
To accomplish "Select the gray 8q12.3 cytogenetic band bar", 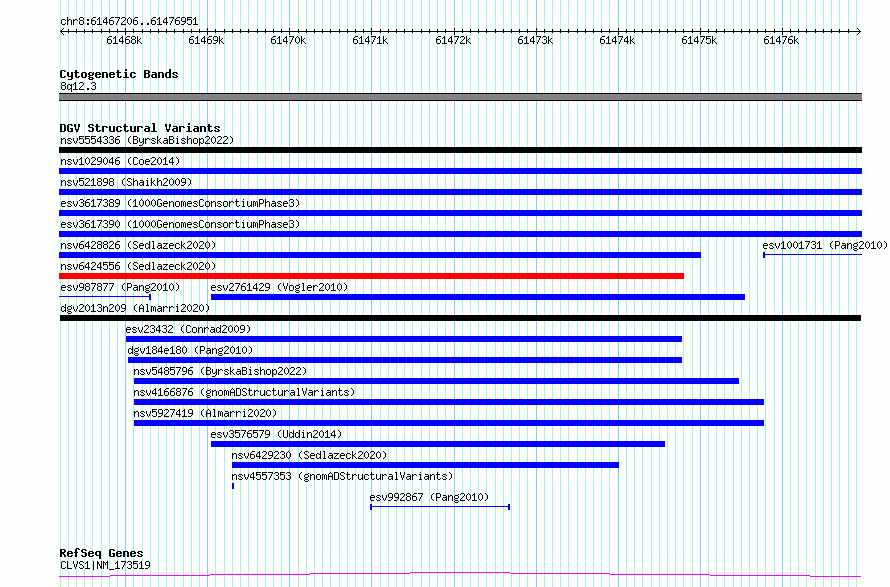I will coord(460,97).
